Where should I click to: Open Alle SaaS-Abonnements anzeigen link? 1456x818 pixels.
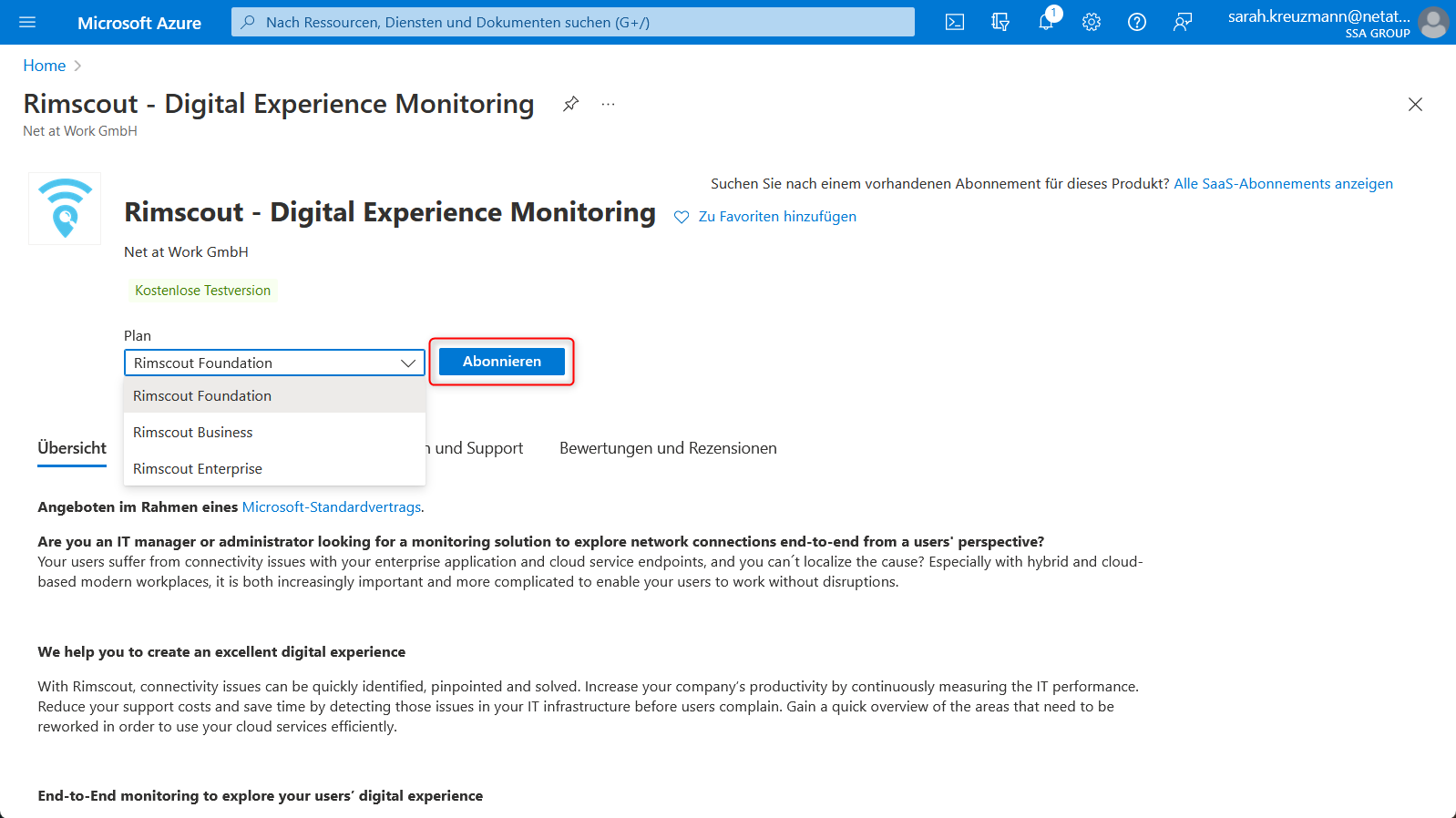point(1283,184)
